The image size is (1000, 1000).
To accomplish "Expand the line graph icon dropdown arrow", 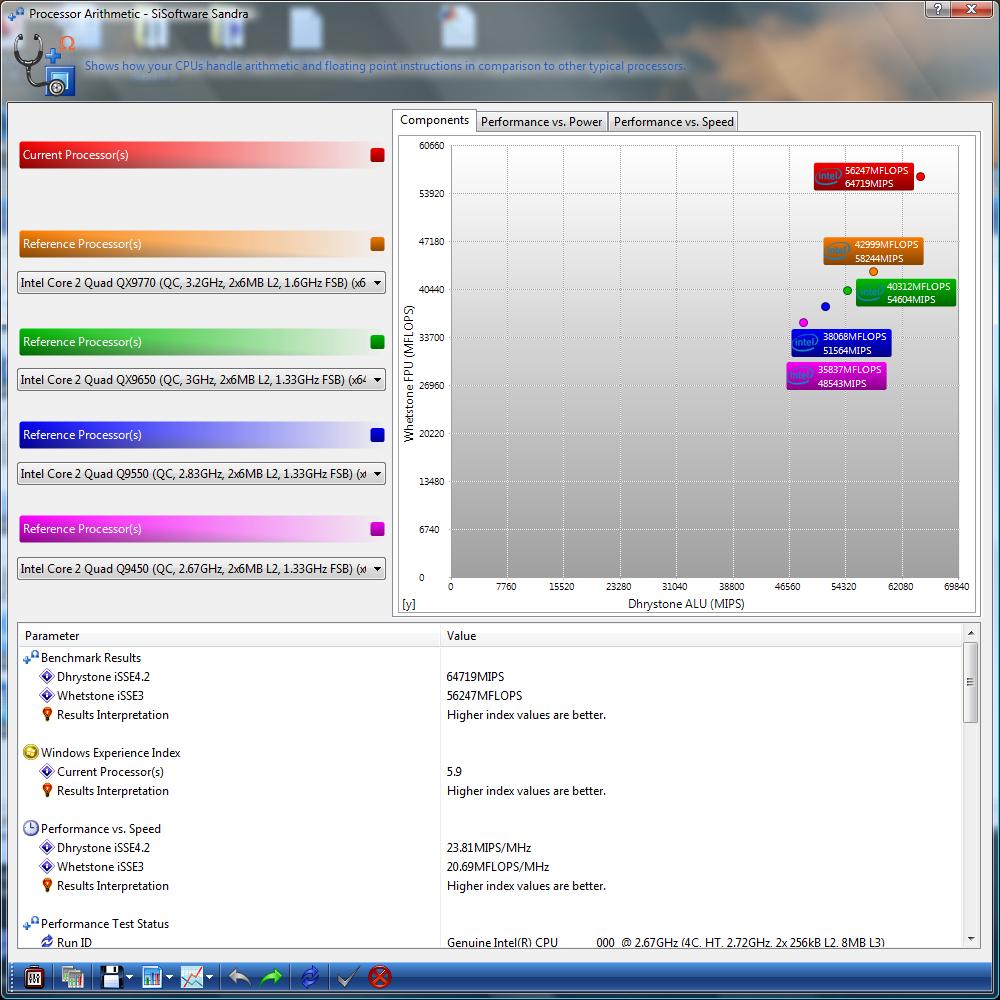I will [209, 977].
